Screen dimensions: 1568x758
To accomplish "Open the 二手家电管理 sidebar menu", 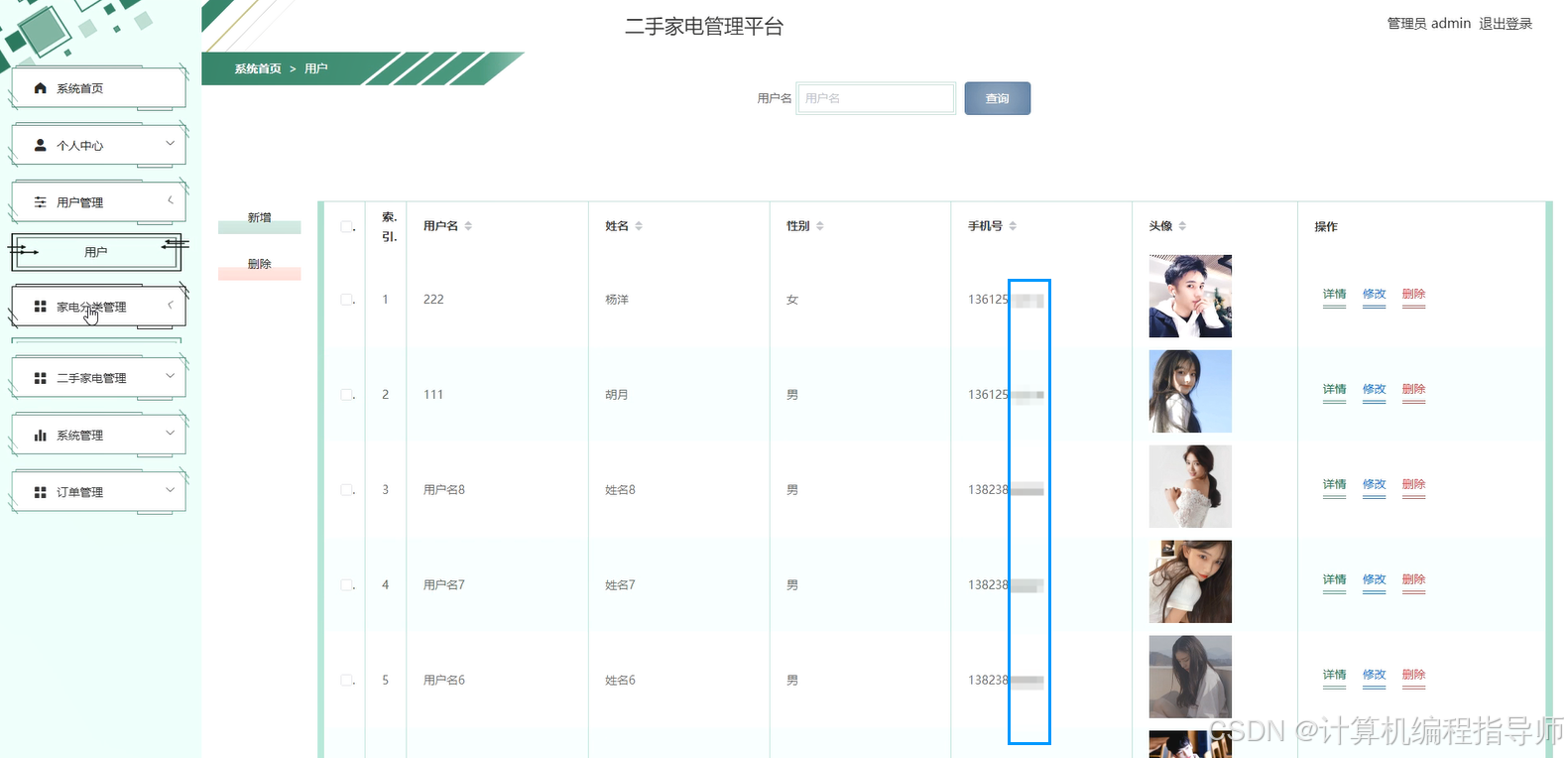I will coord(98,378).
